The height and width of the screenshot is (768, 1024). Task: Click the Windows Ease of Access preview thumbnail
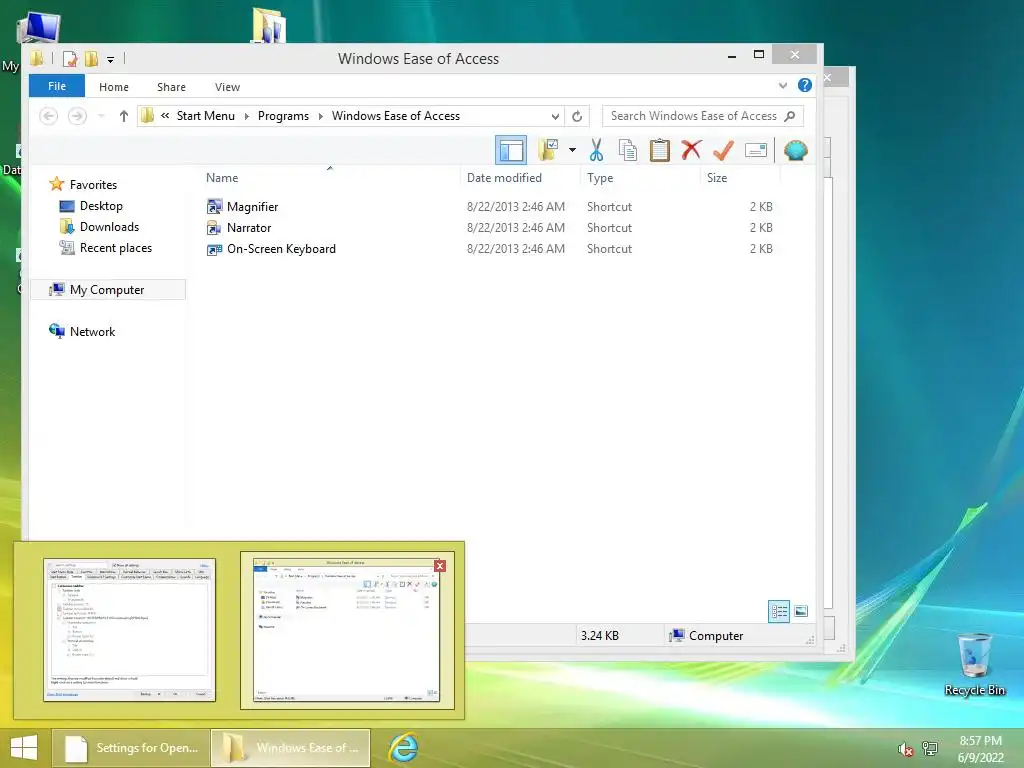(x=347, y=630)
